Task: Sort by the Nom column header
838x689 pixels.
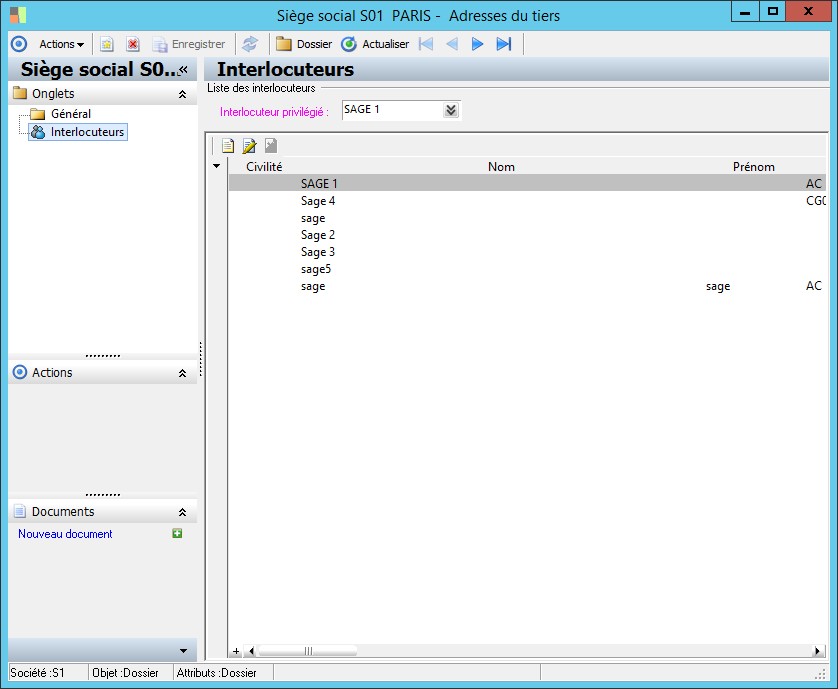Action: click(501, 167)
